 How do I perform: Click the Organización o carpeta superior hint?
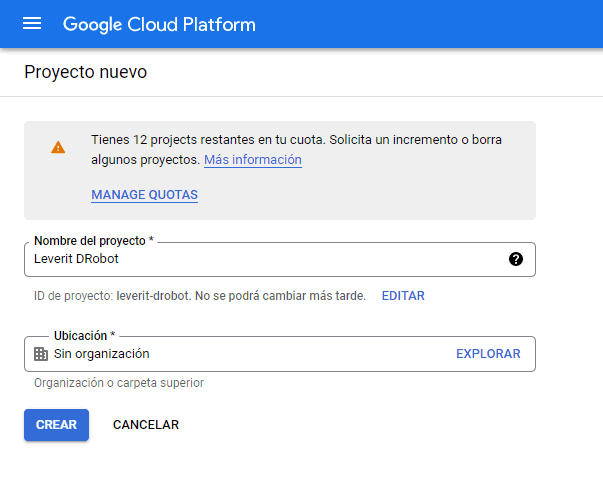click(x=119, y=383)
